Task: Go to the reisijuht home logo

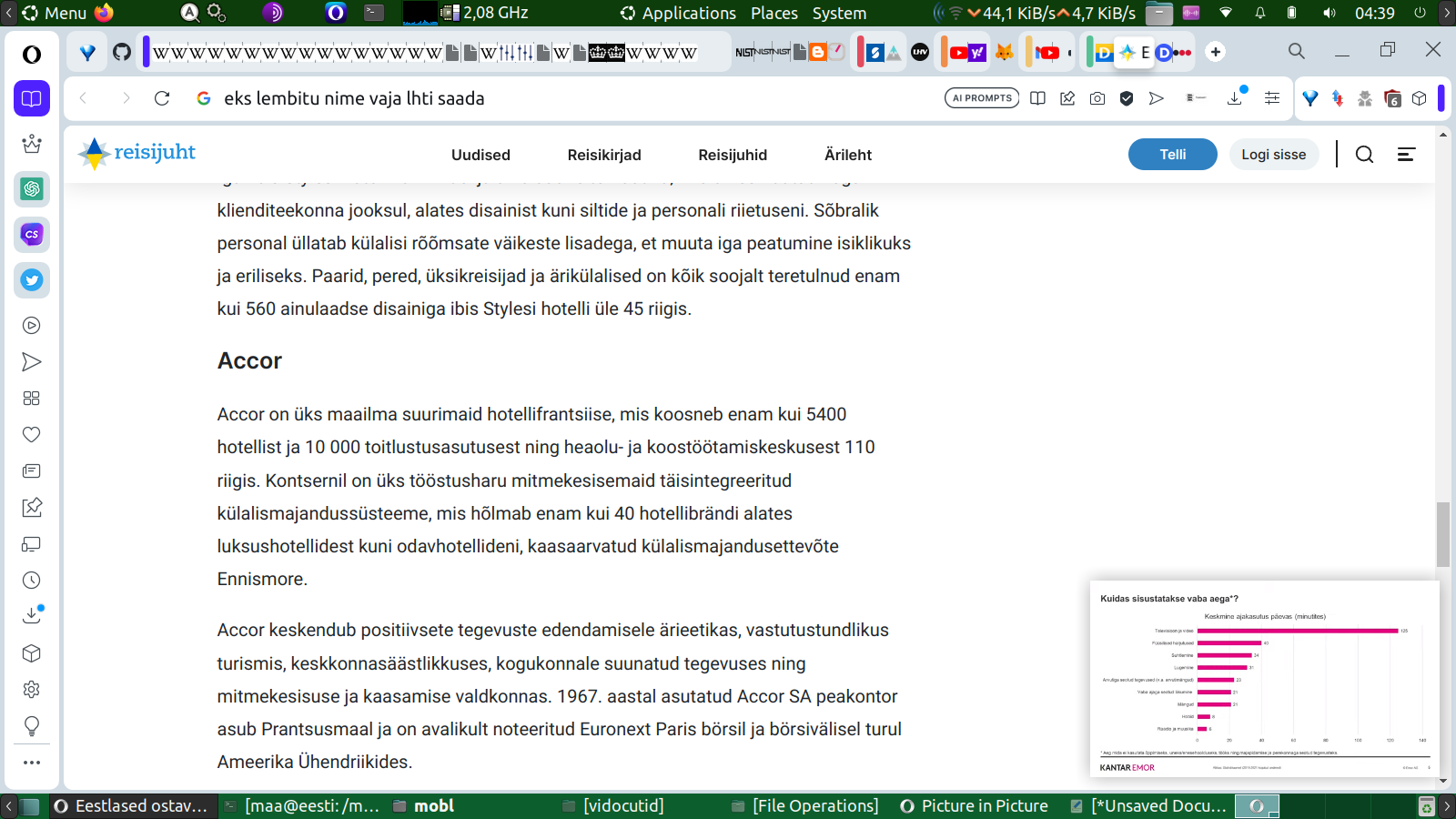Action: tap(136, 153)
